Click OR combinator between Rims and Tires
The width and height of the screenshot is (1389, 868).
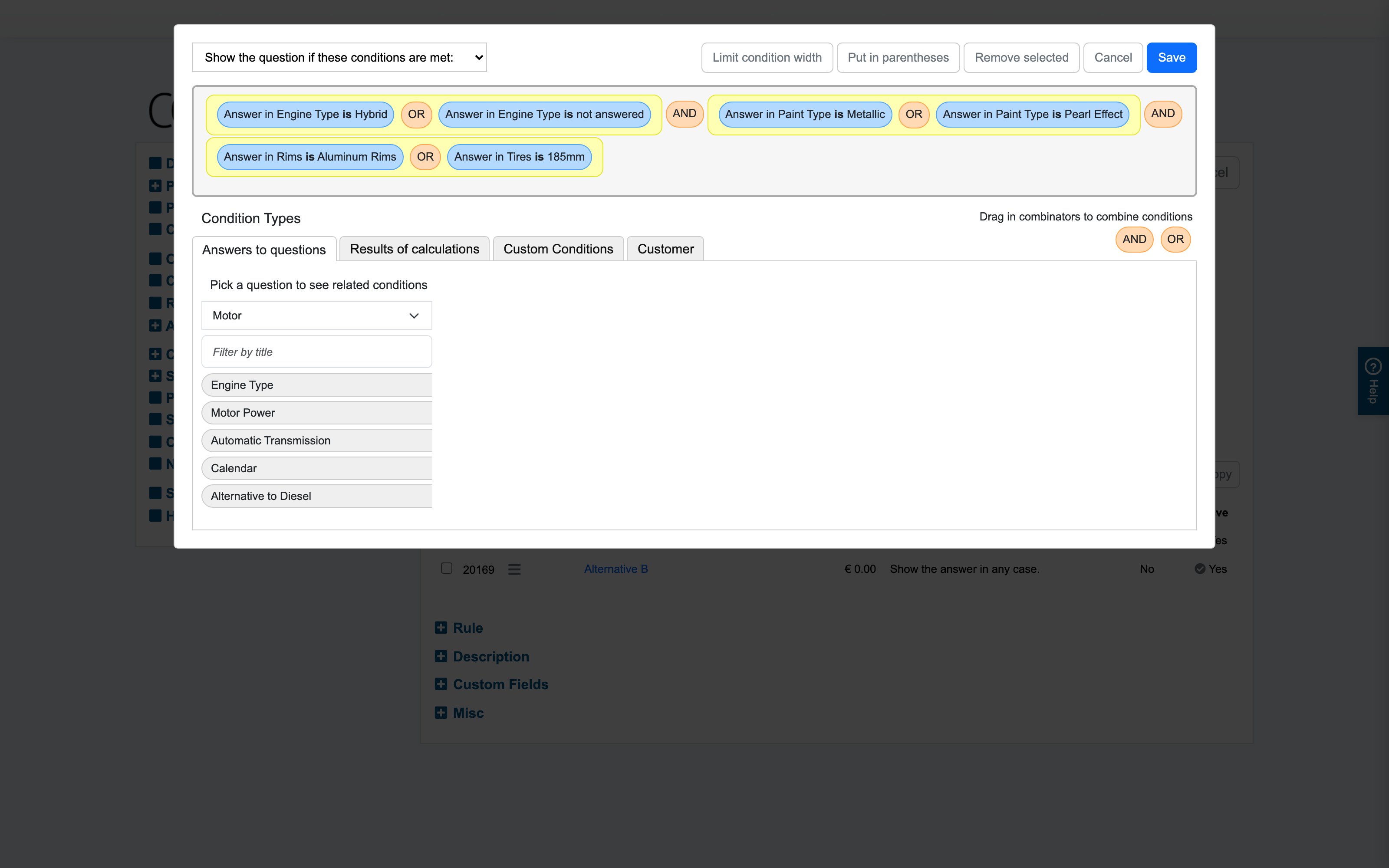(x=425, y=157)
